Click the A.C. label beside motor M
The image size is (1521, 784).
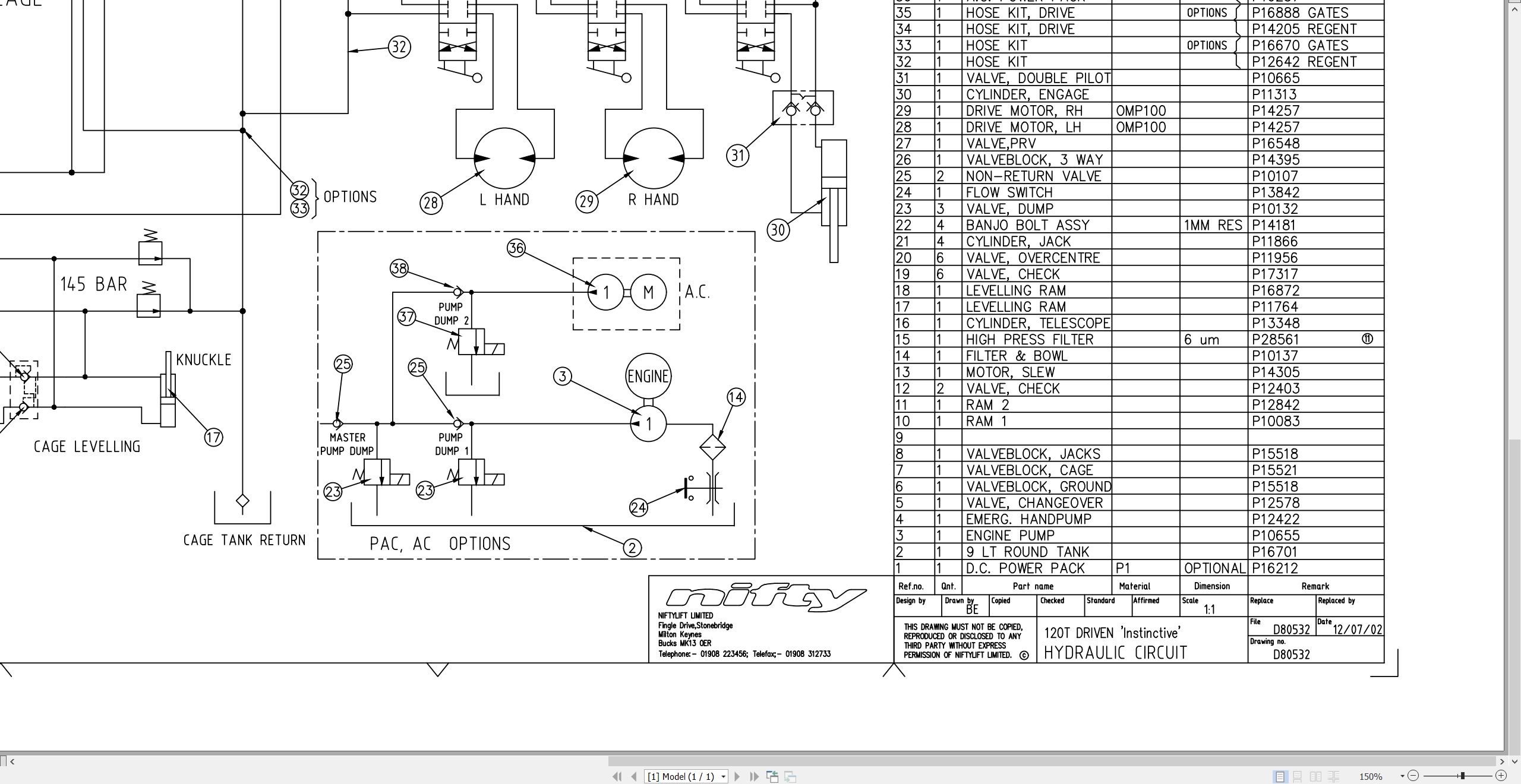tap(698, 292)
